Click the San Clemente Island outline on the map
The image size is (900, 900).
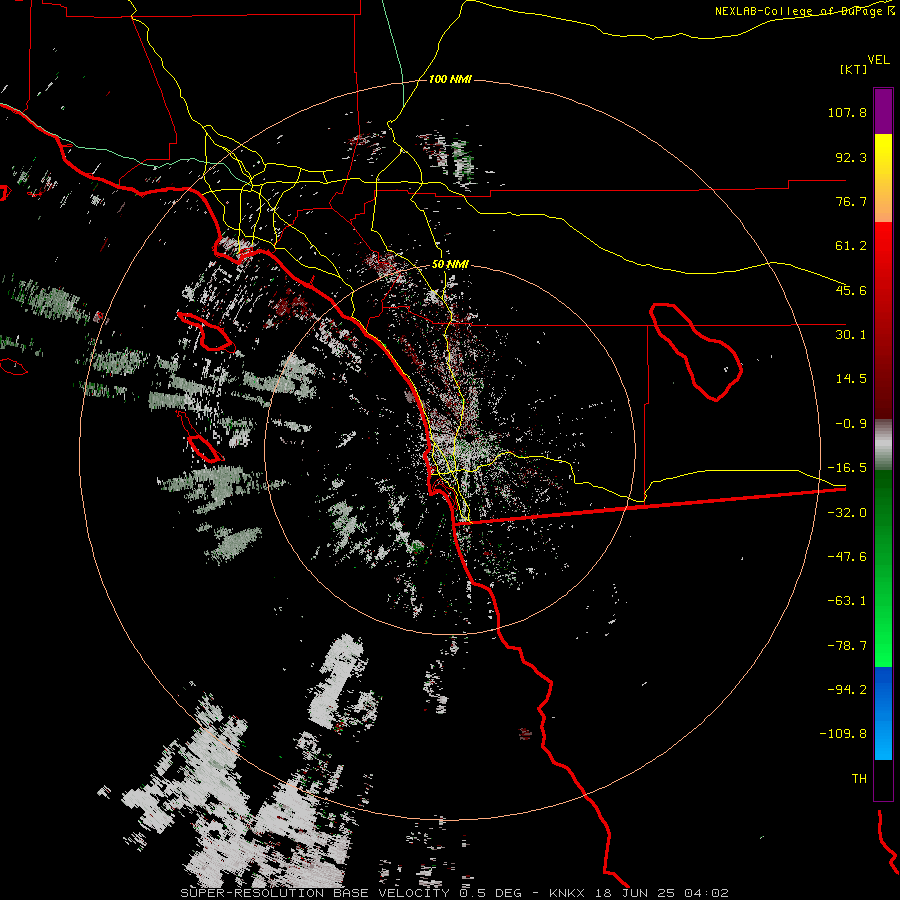[201, 439]
